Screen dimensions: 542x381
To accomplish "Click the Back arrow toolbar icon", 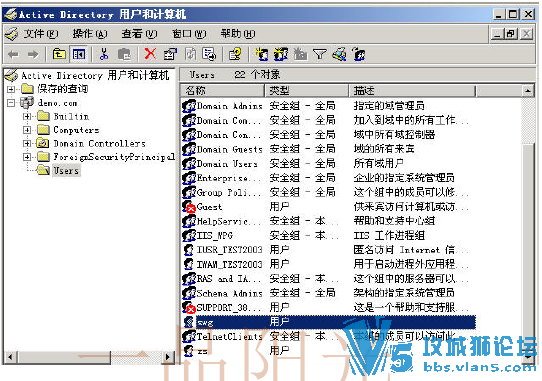I will pos(13,54).
